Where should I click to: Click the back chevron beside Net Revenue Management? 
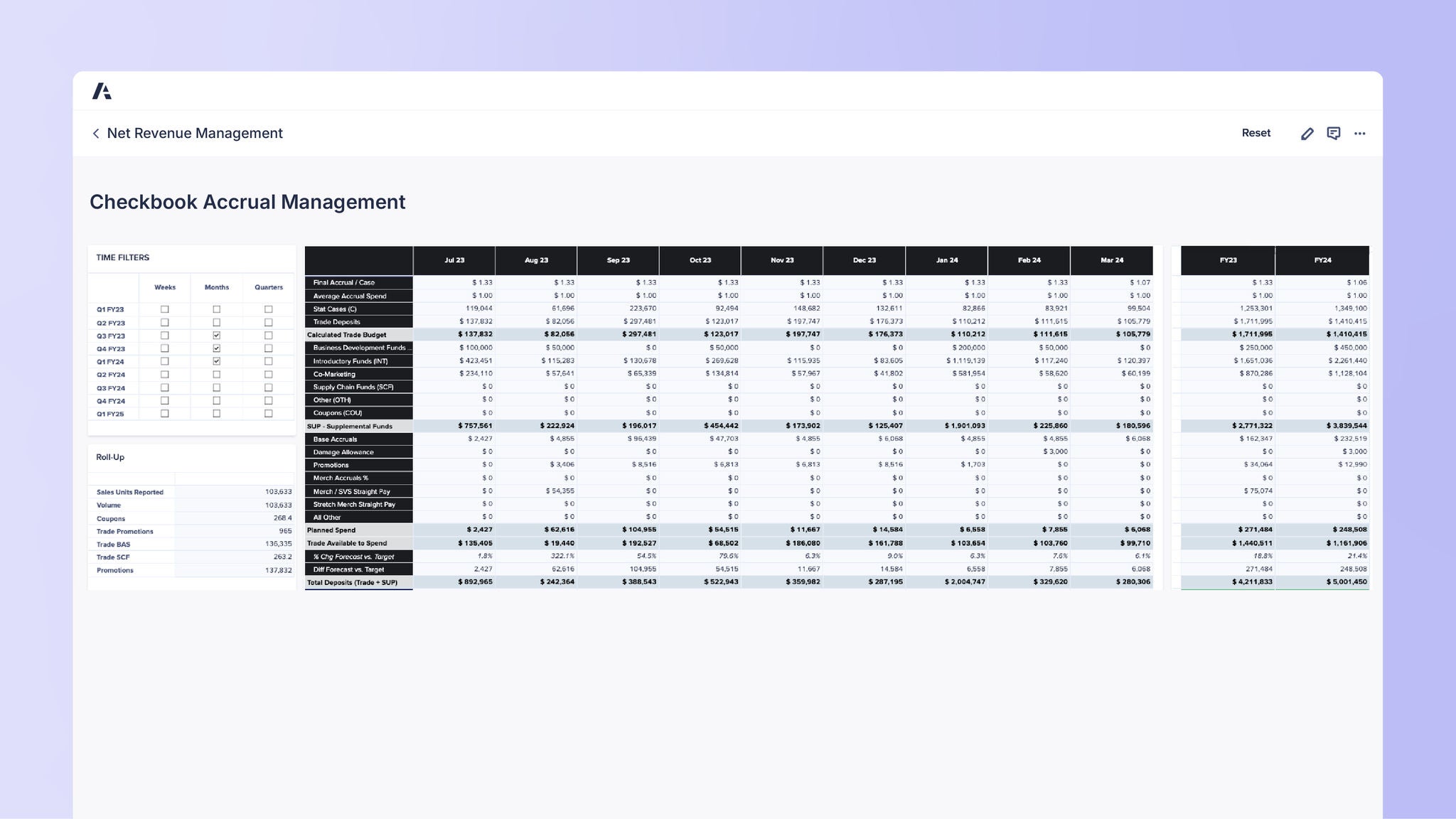coord(96,134)
